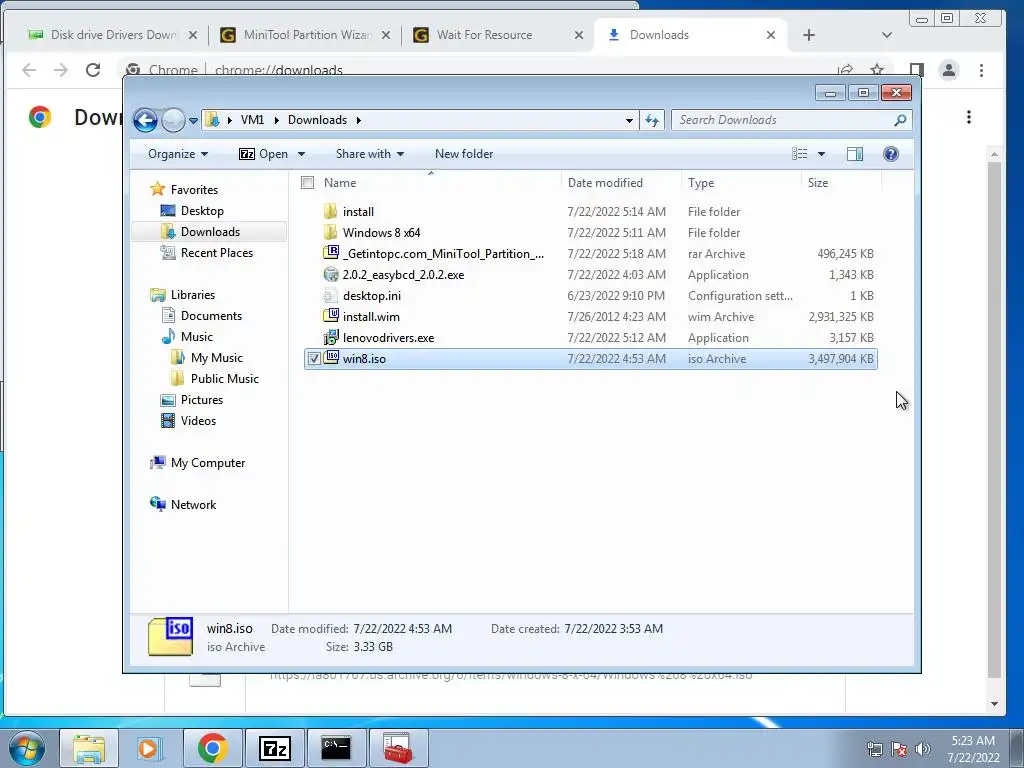Open the Chrome Downloads page more-actions menu

point(968,118)
